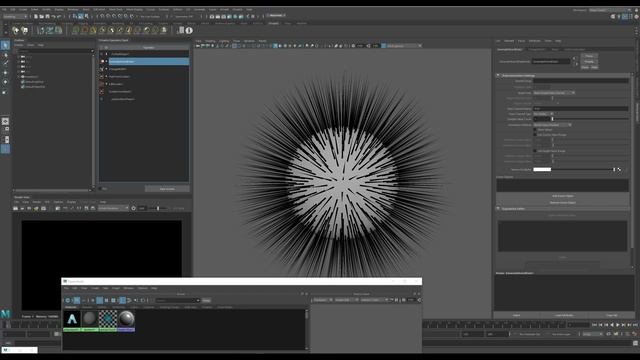
Task: Select the first node tab in Attribute Editor
Action: coord(510,49)
